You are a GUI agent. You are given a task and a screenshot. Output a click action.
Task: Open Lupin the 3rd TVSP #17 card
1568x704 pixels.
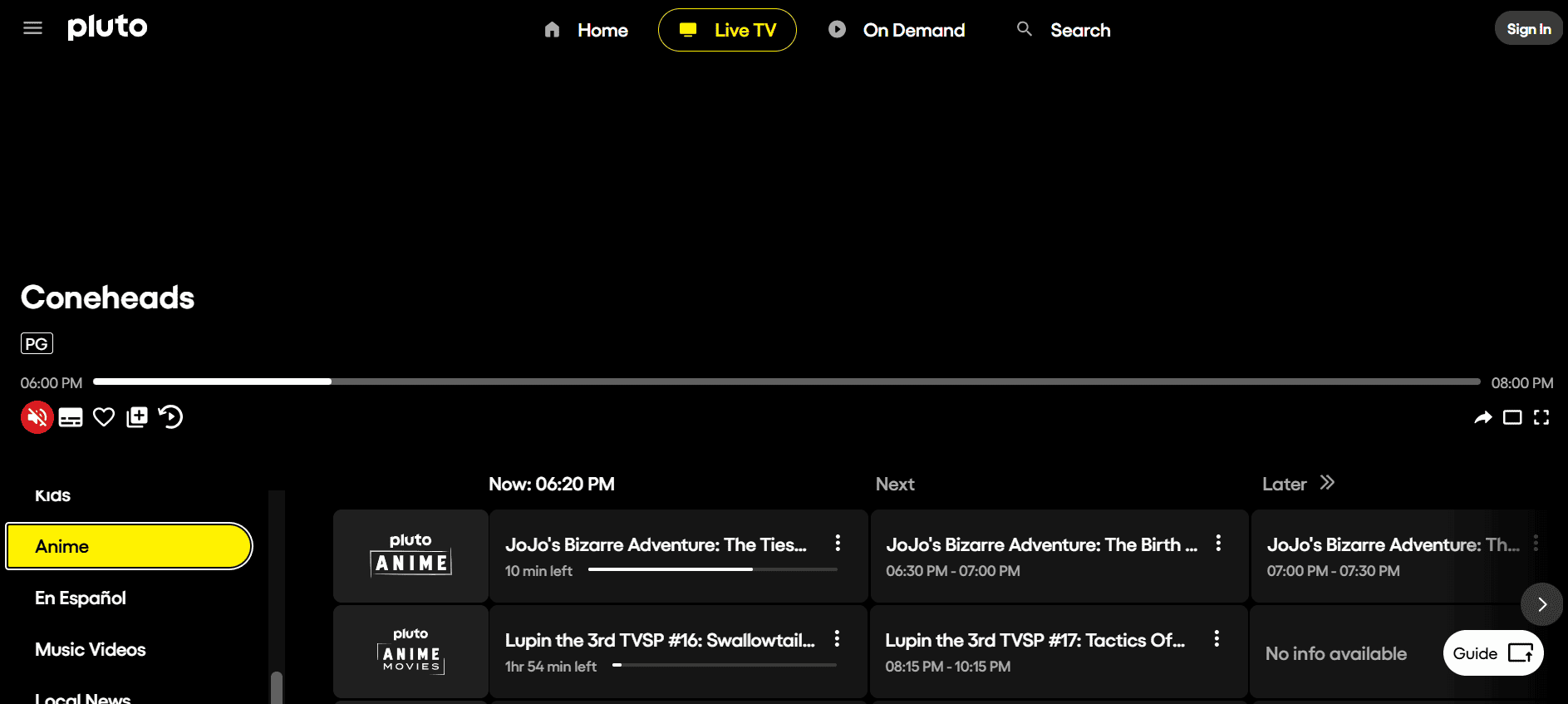pos(1059,652)
